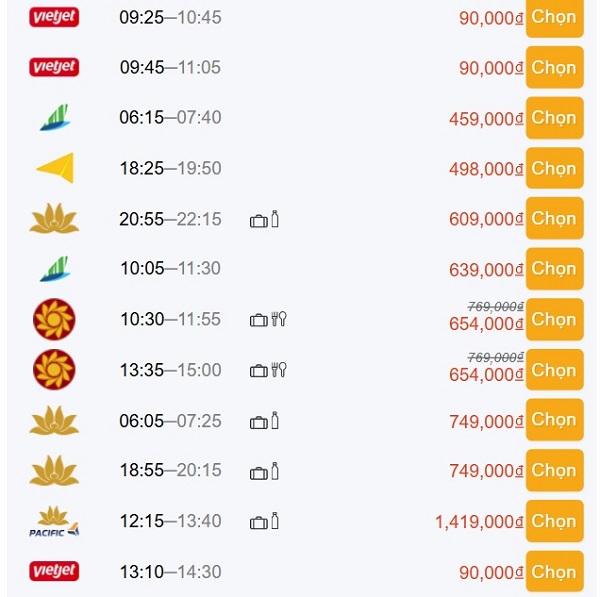Click water bottle icon on 12:15 flight
The image size is (600, 597).
274,521
